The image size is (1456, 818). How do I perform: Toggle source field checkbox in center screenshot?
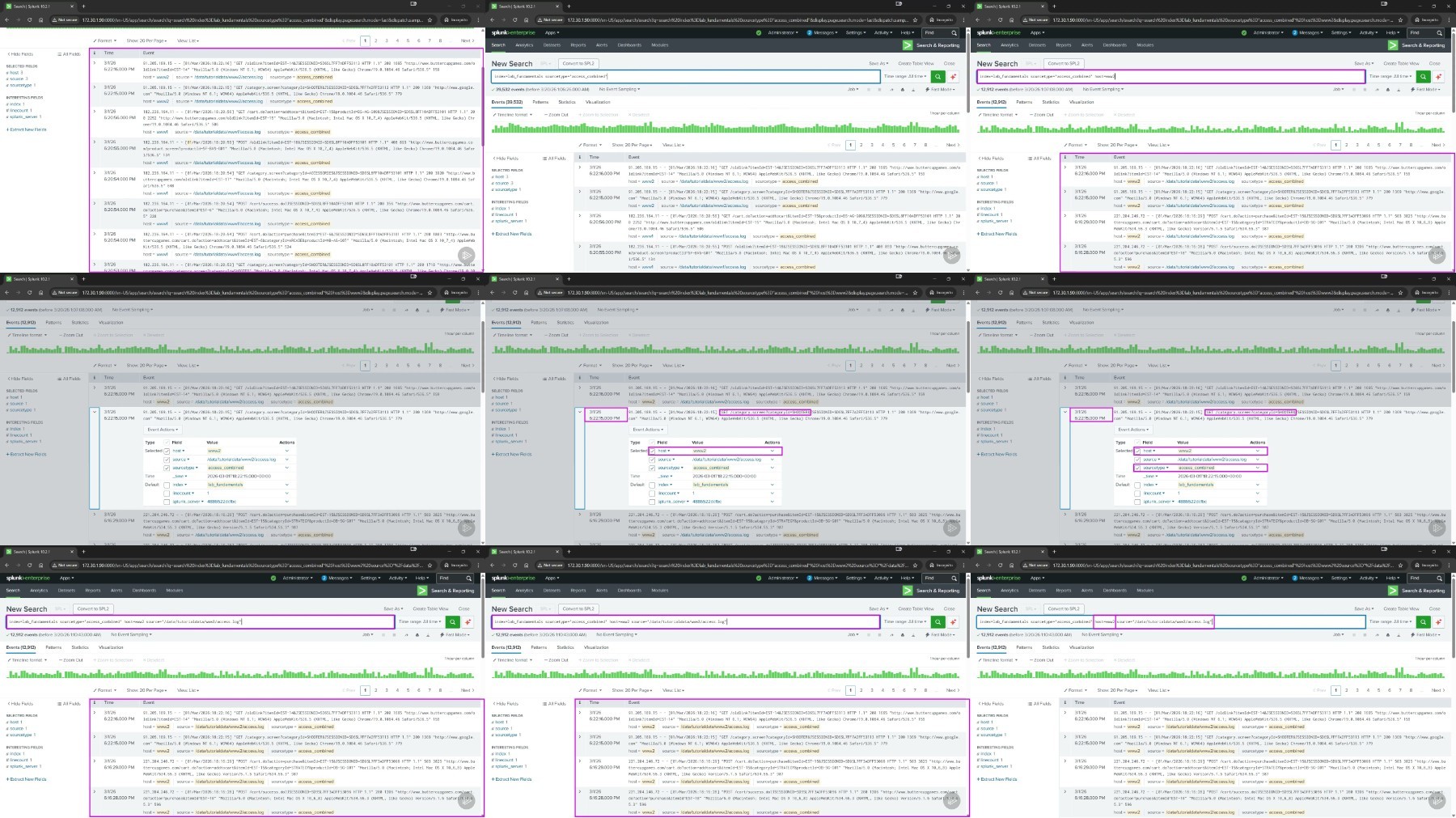[652, 460]
